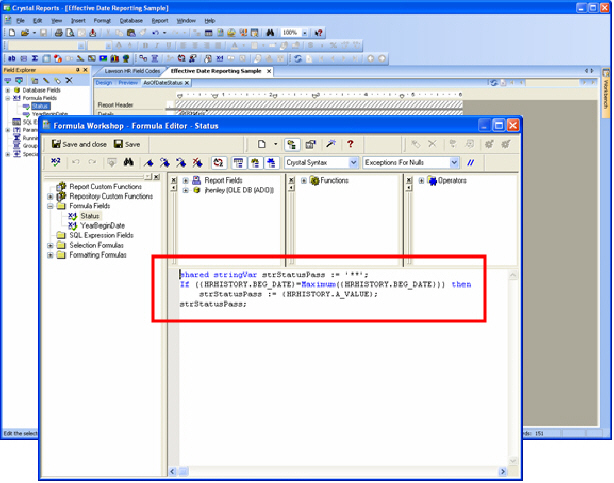Expand the Operators tree node

pyautogui.click(x=421, y=181)
